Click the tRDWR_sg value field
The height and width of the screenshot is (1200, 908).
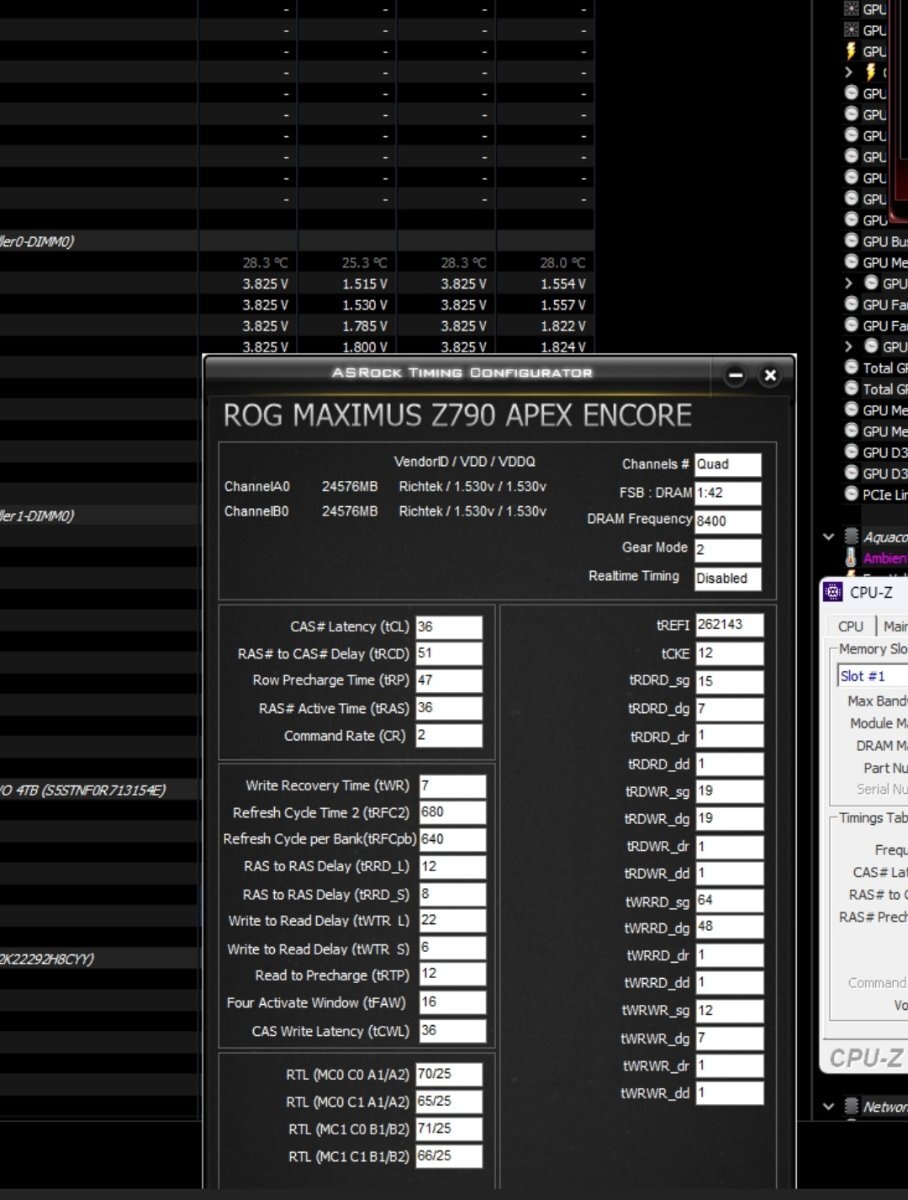(x=730, y=791)
